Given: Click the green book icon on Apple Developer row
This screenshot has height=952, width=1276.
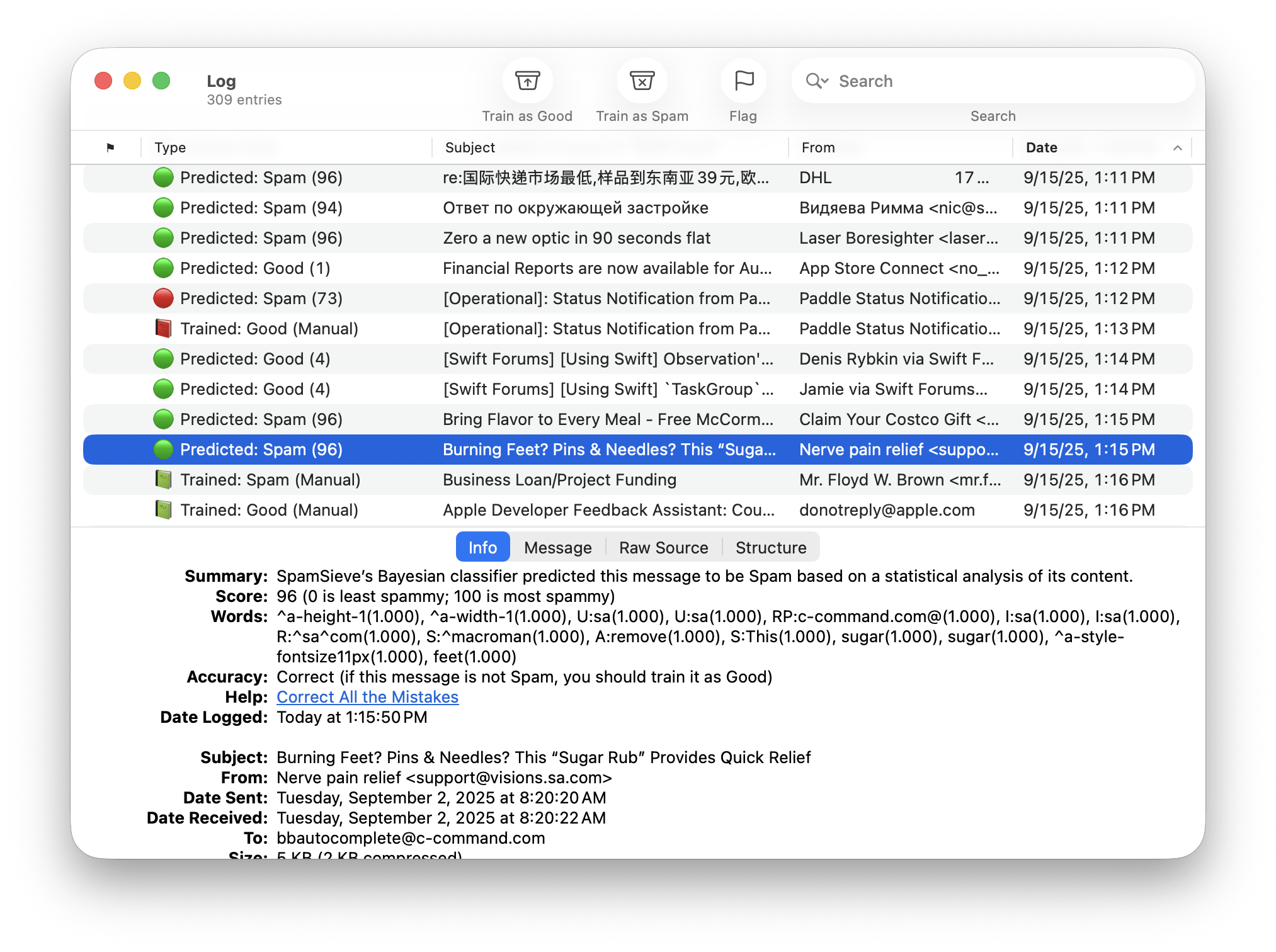Looking at the screenshot, I should (162, 509).
